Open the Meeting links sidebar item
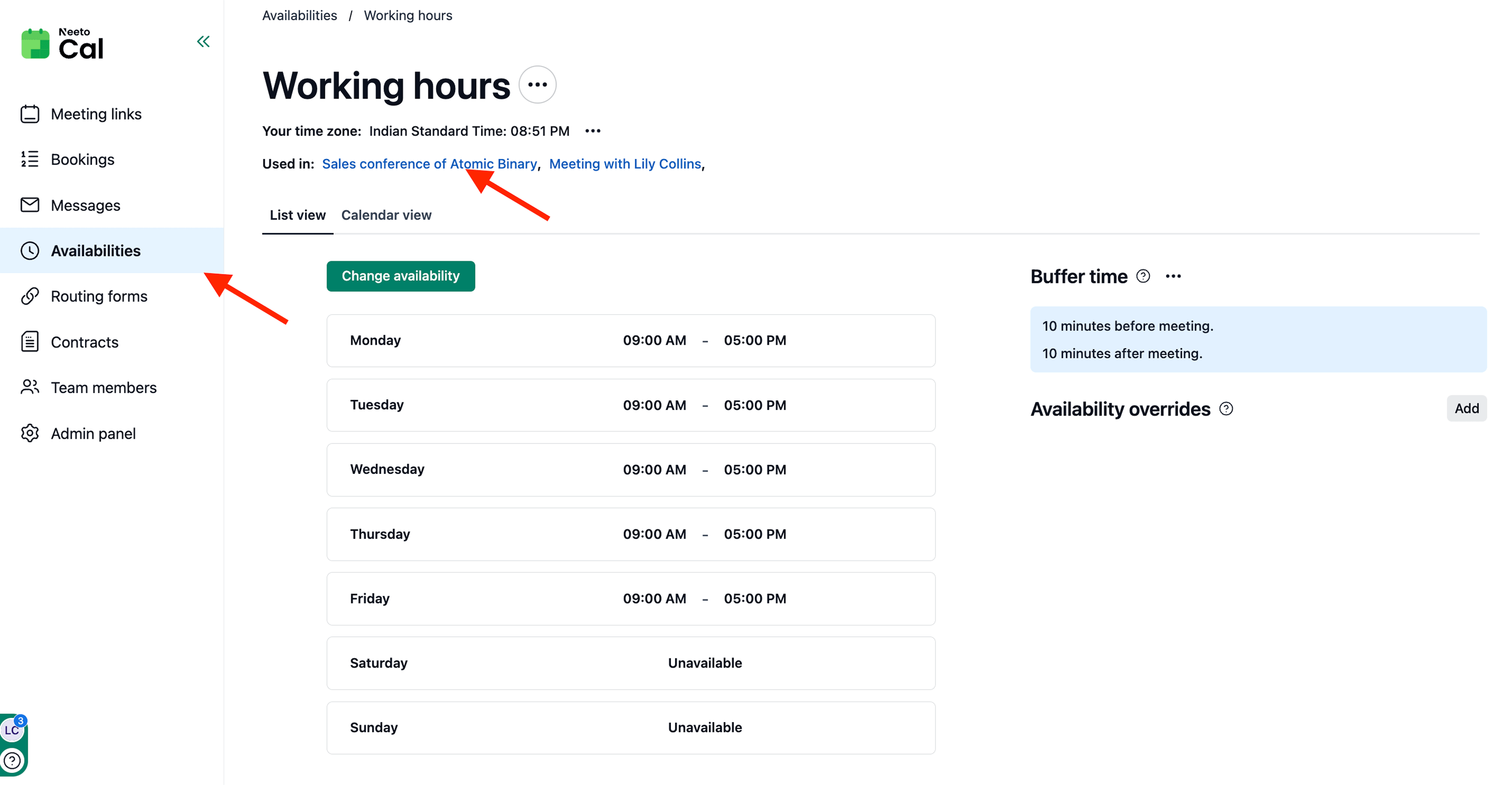The width and height of the screenshot is (1512, 785). click(x=96, y=114)
